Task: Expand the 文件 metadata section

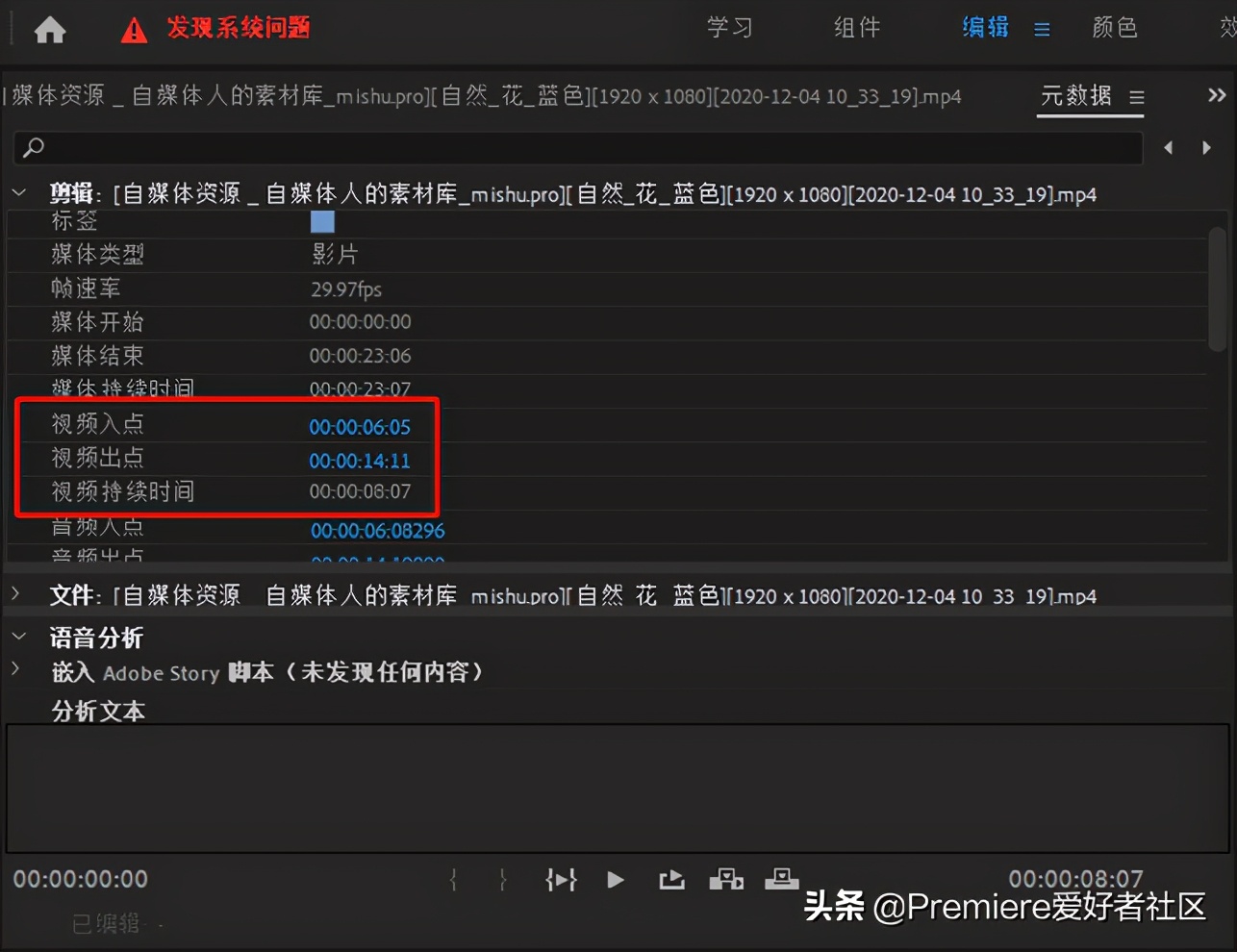Action: tap(15, 594)
